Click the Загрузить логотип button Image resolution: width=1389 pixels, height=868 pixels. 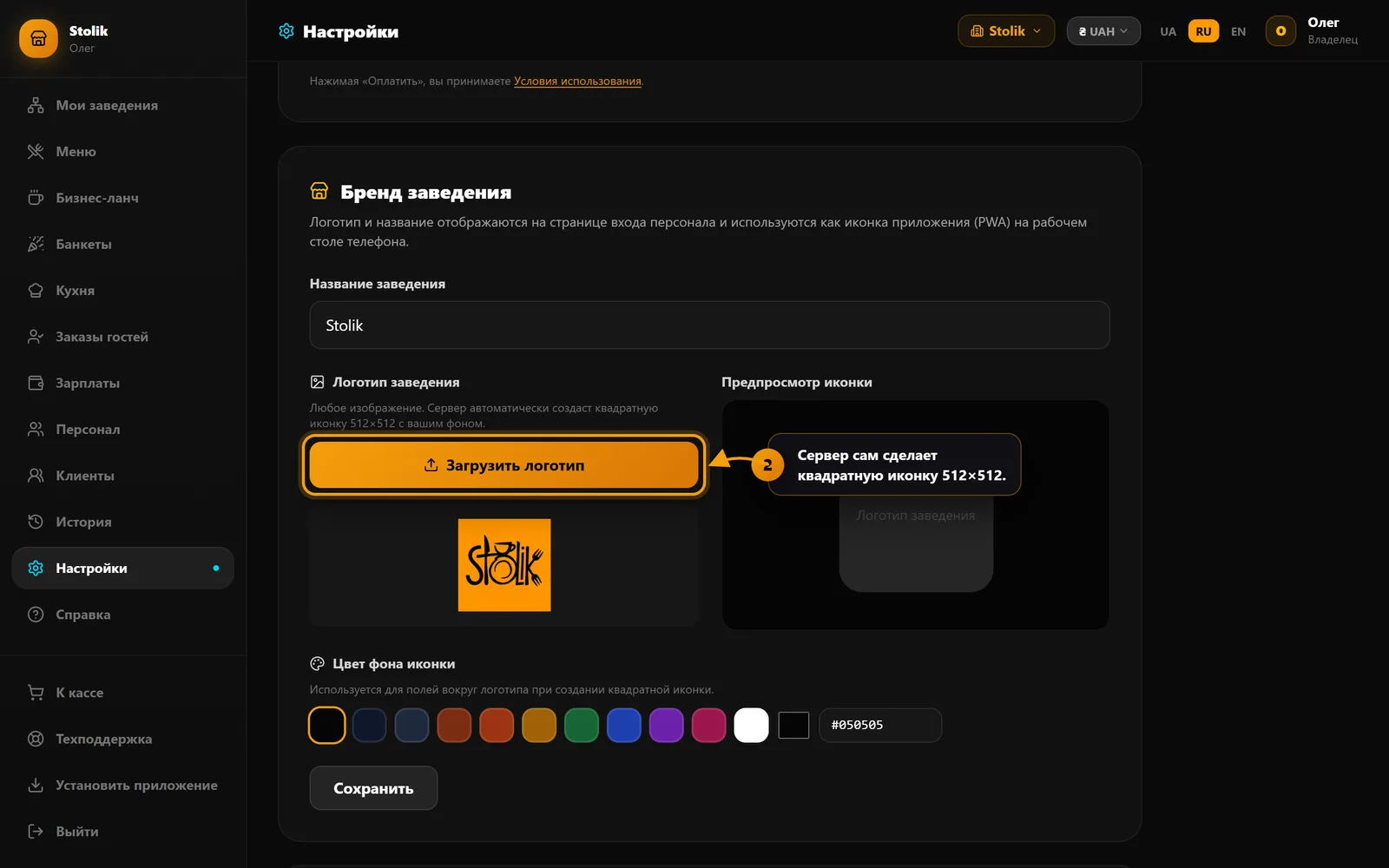click(x=504, y=465)
